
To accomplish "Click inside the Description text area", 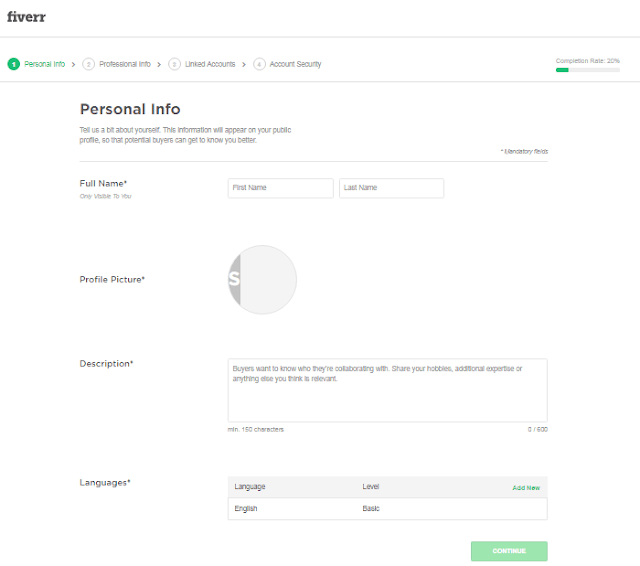I will tap(388, 390).
